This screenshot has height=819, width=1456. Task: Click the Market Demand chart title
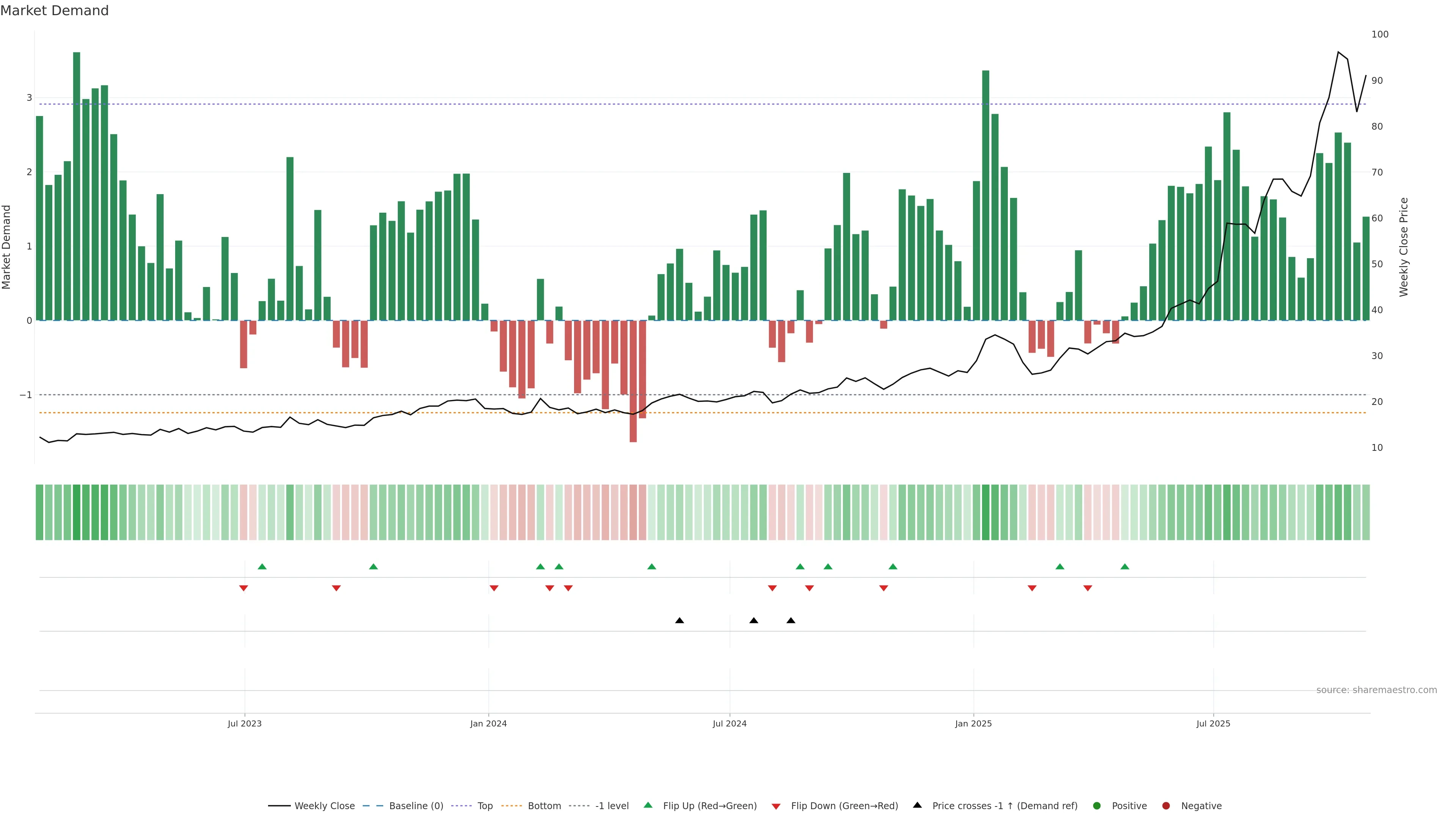(54, 11)
